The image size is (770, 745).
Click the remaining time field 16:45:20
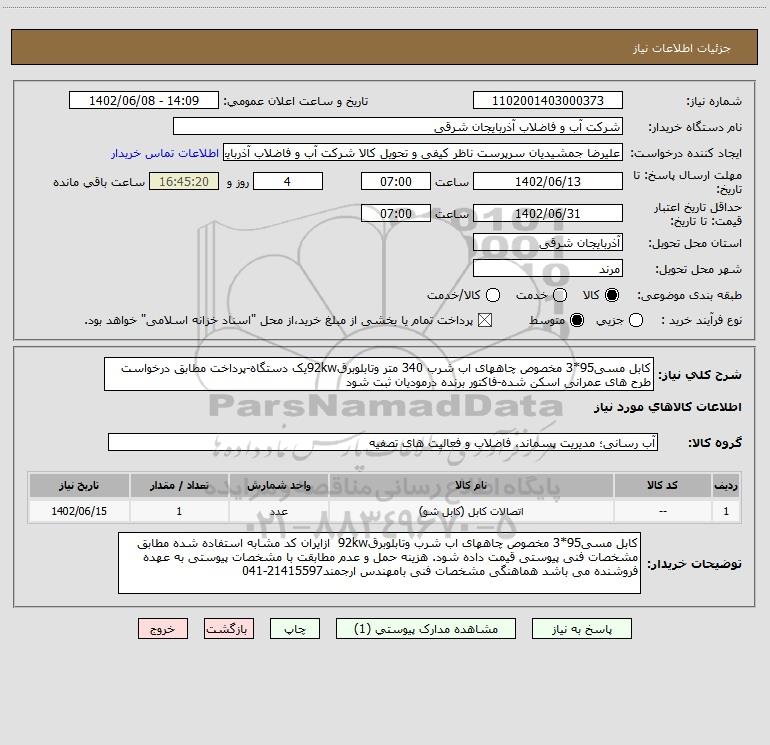tap(184, 182)
